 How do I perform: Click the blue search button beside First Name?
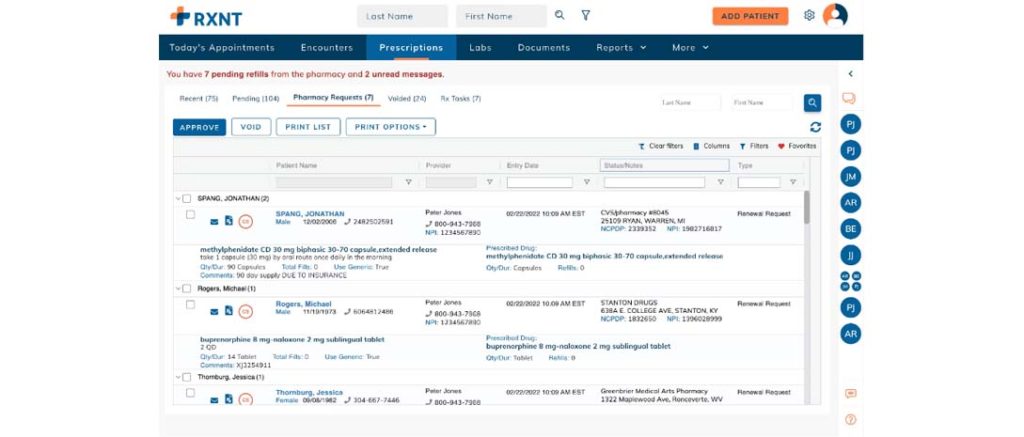click(x=812, y=102)
